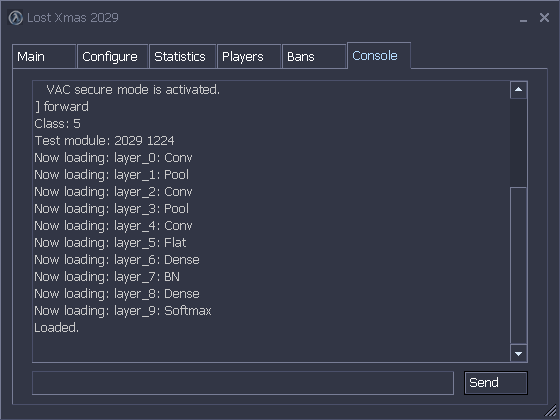Click the 'layer_7: BN' console line
This screenshot has height=420, width=560.
[107, 277]
